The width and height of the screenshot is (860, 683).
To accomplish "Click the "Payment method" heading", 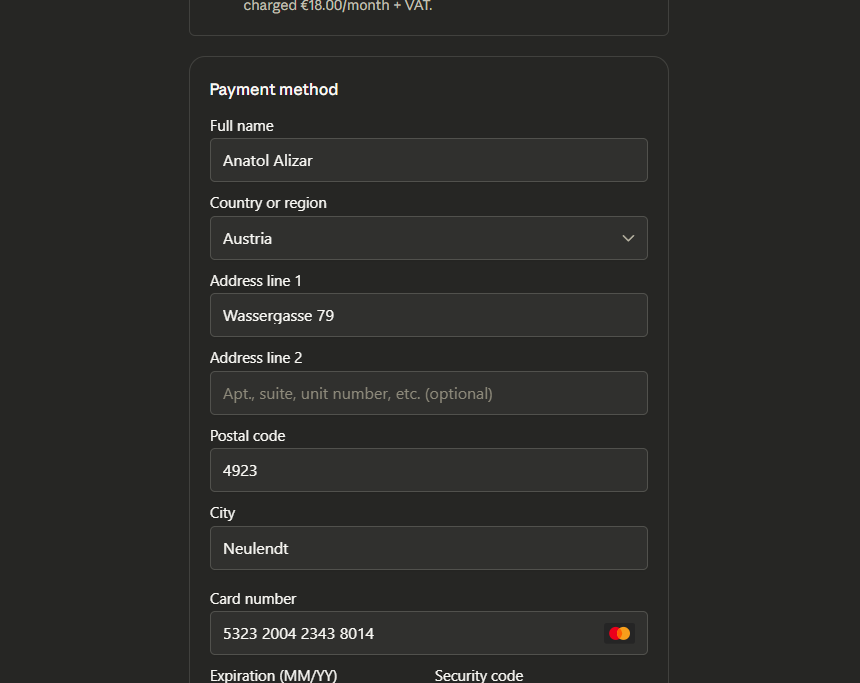I will click(x=274, y=90).
